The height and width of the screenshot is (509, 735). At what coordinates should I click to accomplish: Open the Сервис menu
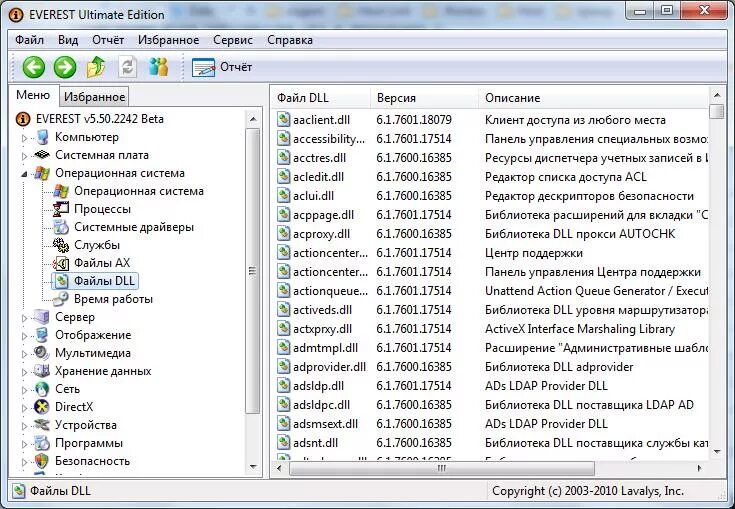point(232,40)
